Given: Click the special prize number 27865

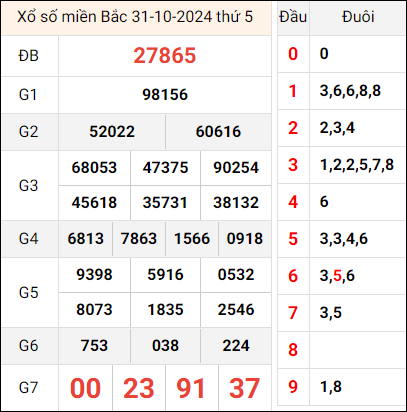Looking at the screenshot, I should [165, 55].
